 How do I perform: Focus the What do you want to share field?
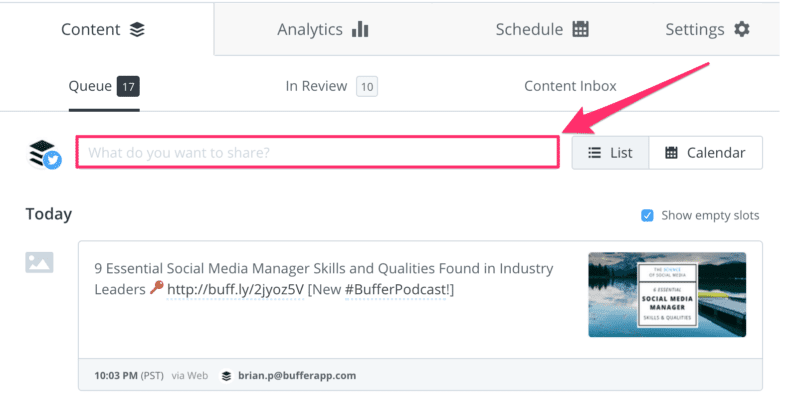(x=317, y=152)
